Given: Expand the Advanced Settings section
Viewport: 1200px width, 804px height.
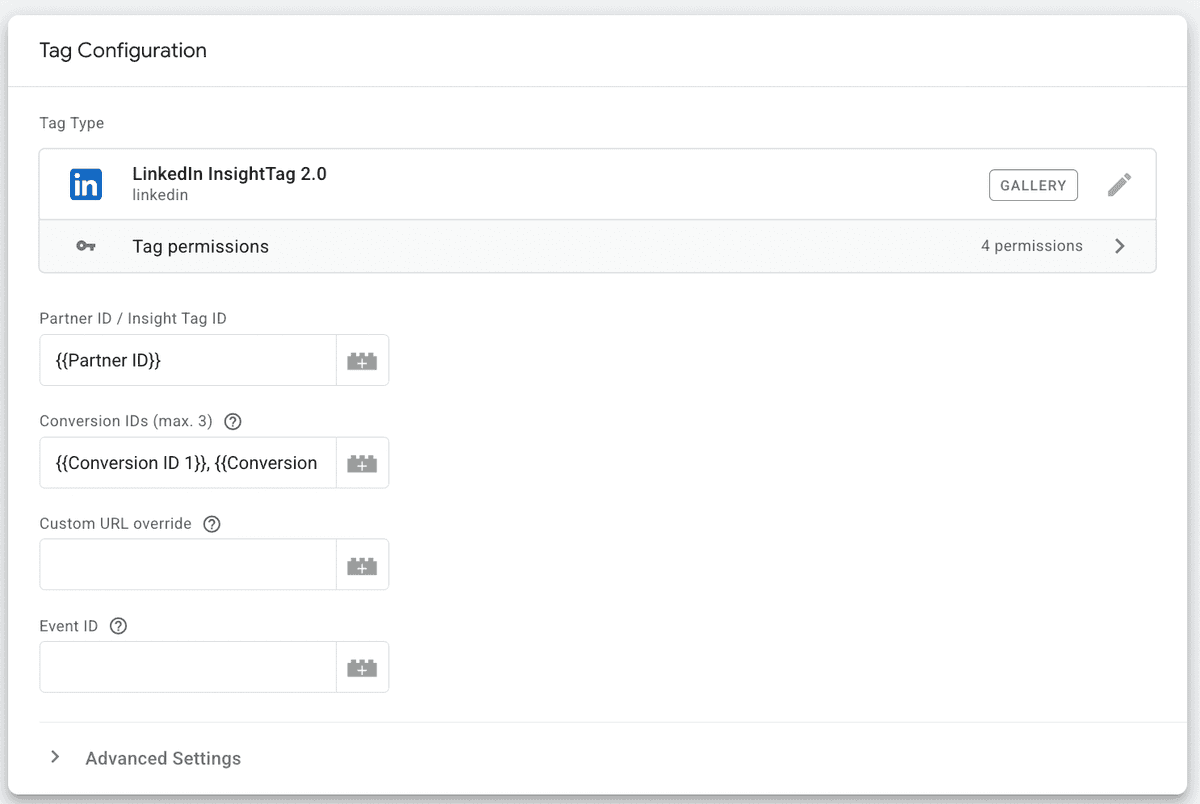Looking at the screenshot, I should [162, 758].
